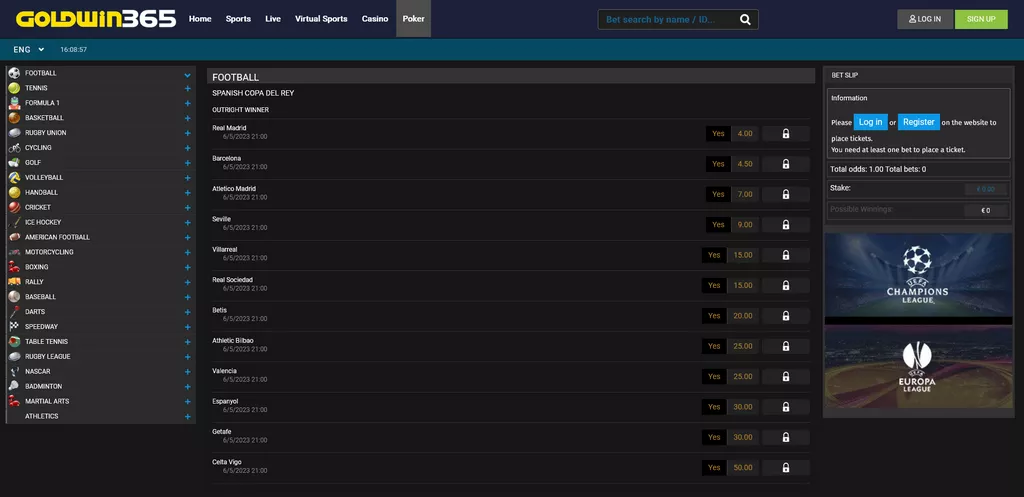Select Barcelona Yes 4.50 odds
1024x497 pixels.
[x=732, y=164]
